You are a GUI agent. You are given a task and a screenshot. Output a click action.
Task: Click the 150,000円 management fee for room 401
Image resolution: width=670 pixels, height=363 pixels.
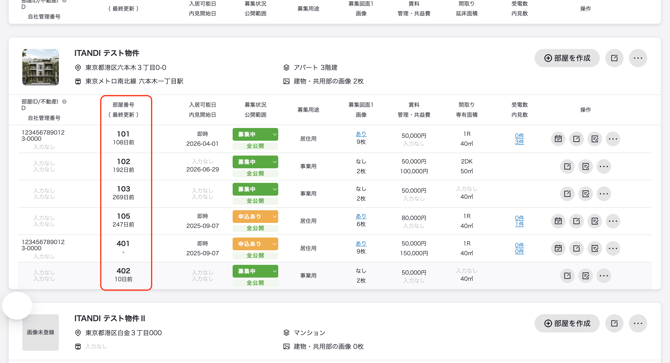(414, 253)
